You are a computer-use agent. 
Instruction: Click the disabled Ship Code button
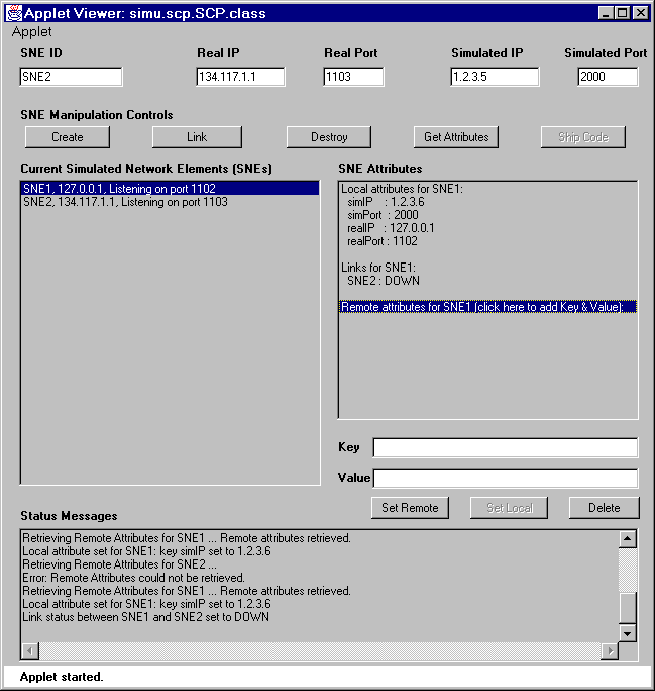coord(583,137)
